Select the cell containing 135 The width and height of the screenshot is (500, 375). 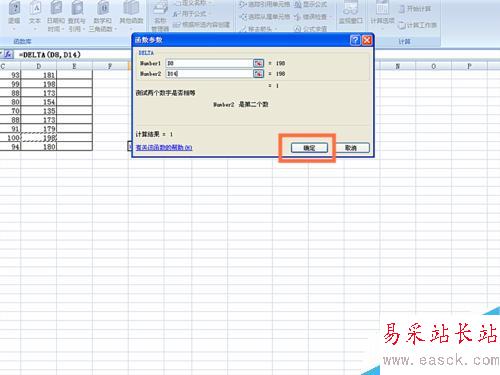[x=39, y=111]
